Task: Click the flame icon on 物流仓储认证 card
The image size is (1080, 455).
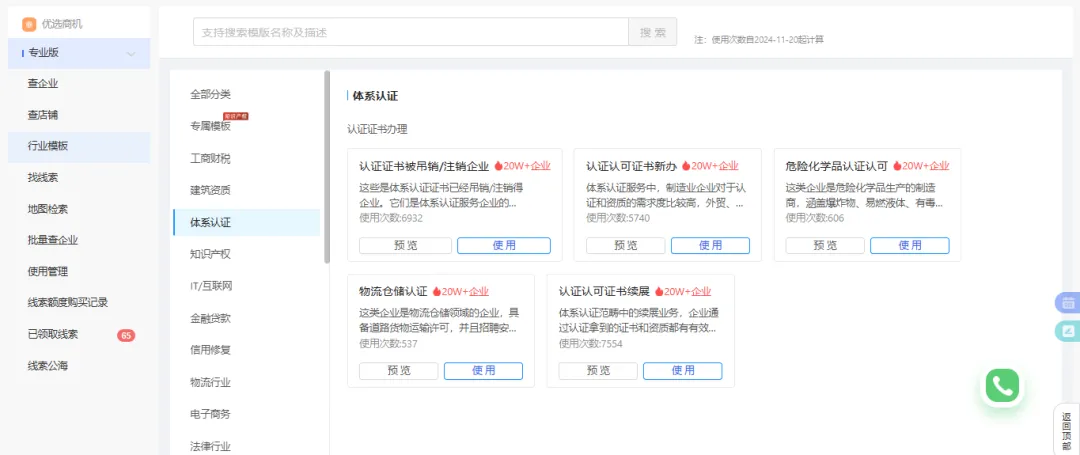Action: [x=436, y=291]
